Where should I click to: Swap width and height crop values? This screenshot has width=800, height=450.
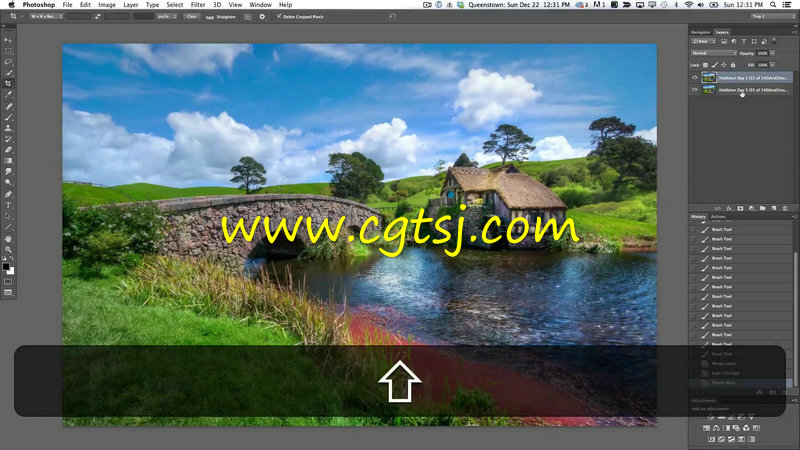point(97,17)
